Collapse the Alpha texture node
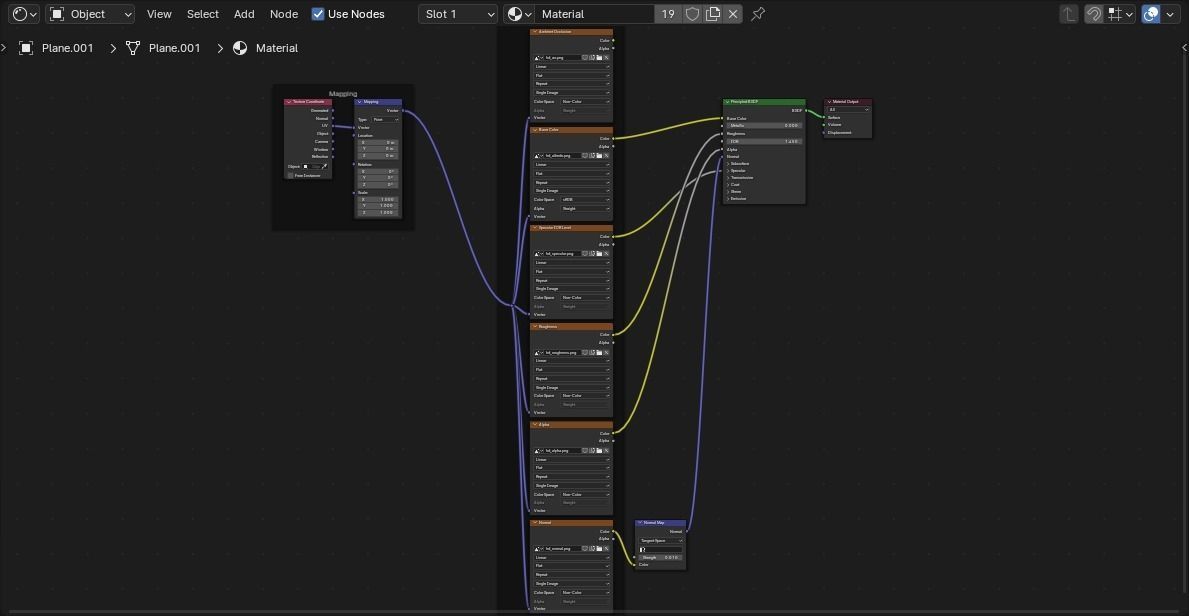 point(535,425)
